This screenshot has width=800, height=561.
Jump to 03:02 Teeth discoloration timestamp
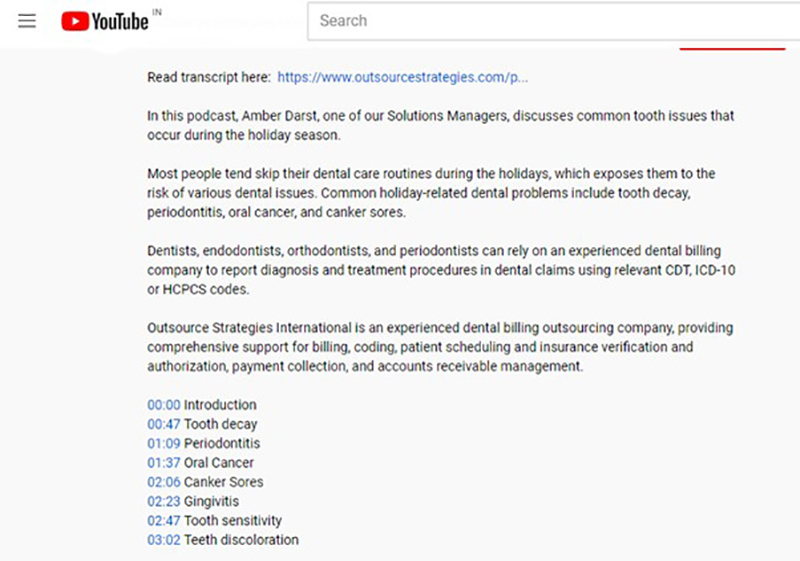click(164, 540)
